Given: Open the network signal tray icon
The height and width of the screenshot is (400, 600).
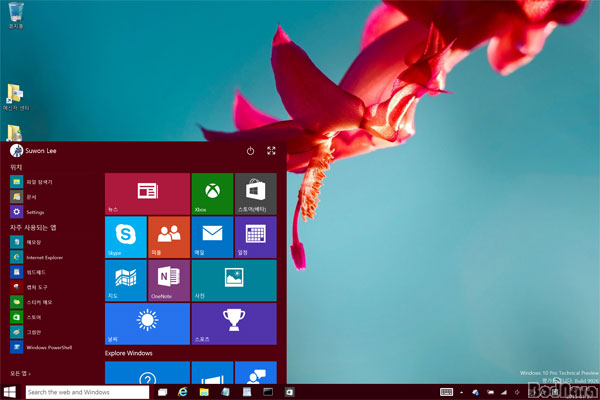Looking at the screenshot, I should [504, 392].
